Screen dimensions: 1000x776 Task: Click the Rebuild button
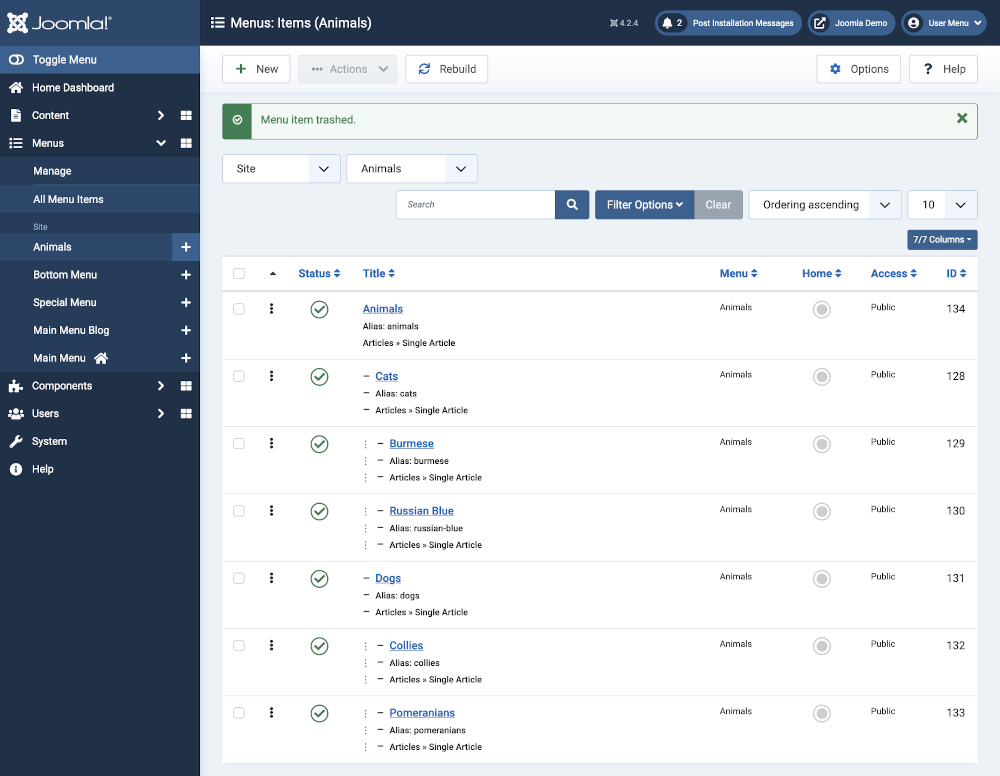click(x=446, y=69)
